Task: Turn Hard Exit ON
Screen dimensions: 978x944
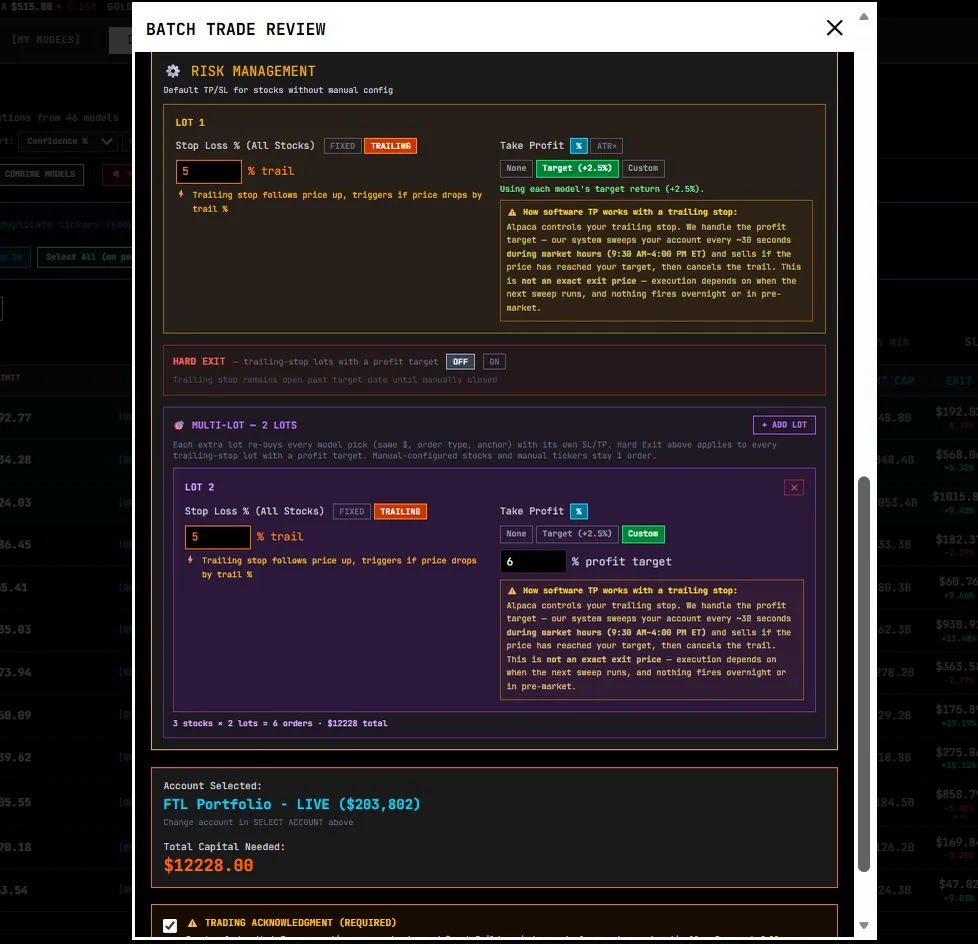Action: click(x=494, y=362)
